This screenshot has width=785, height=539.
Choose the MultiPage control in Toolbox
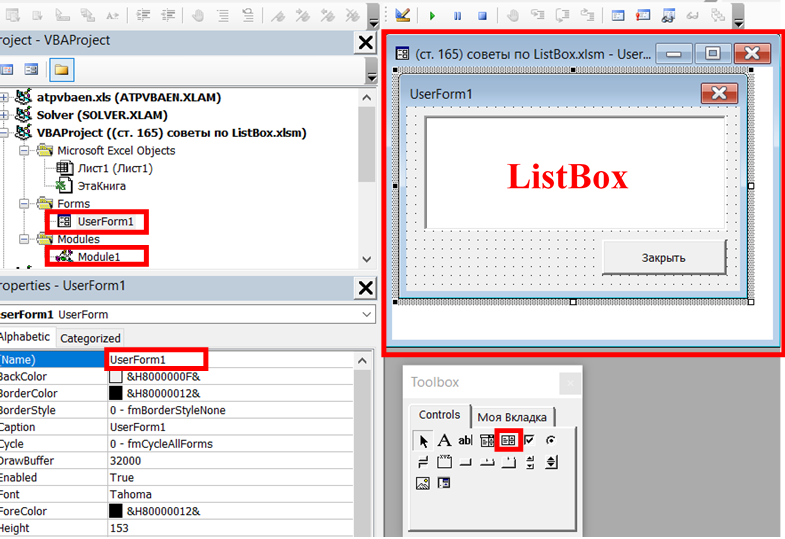coord(508,462)
